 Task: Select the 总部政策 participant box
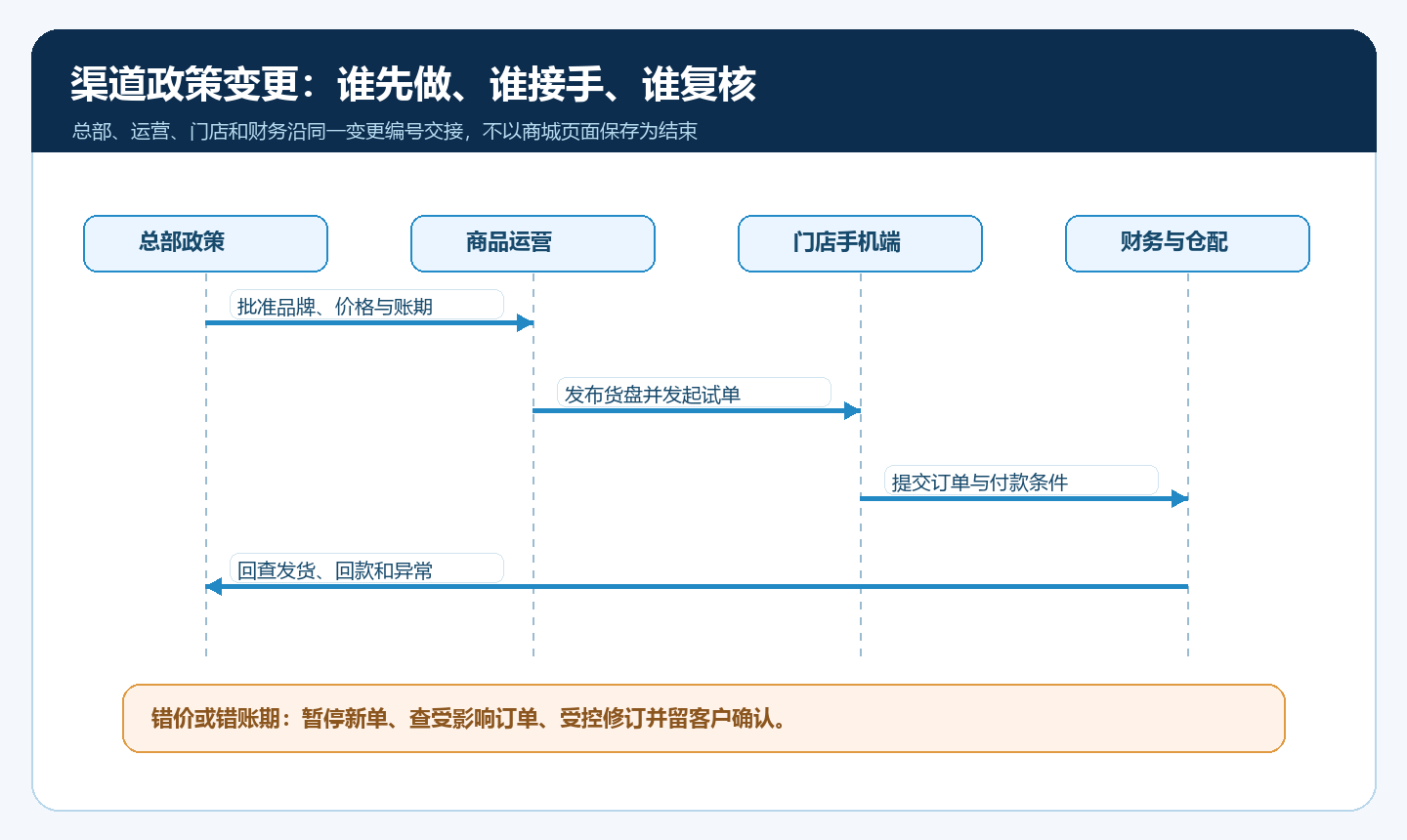pos(205,243)
